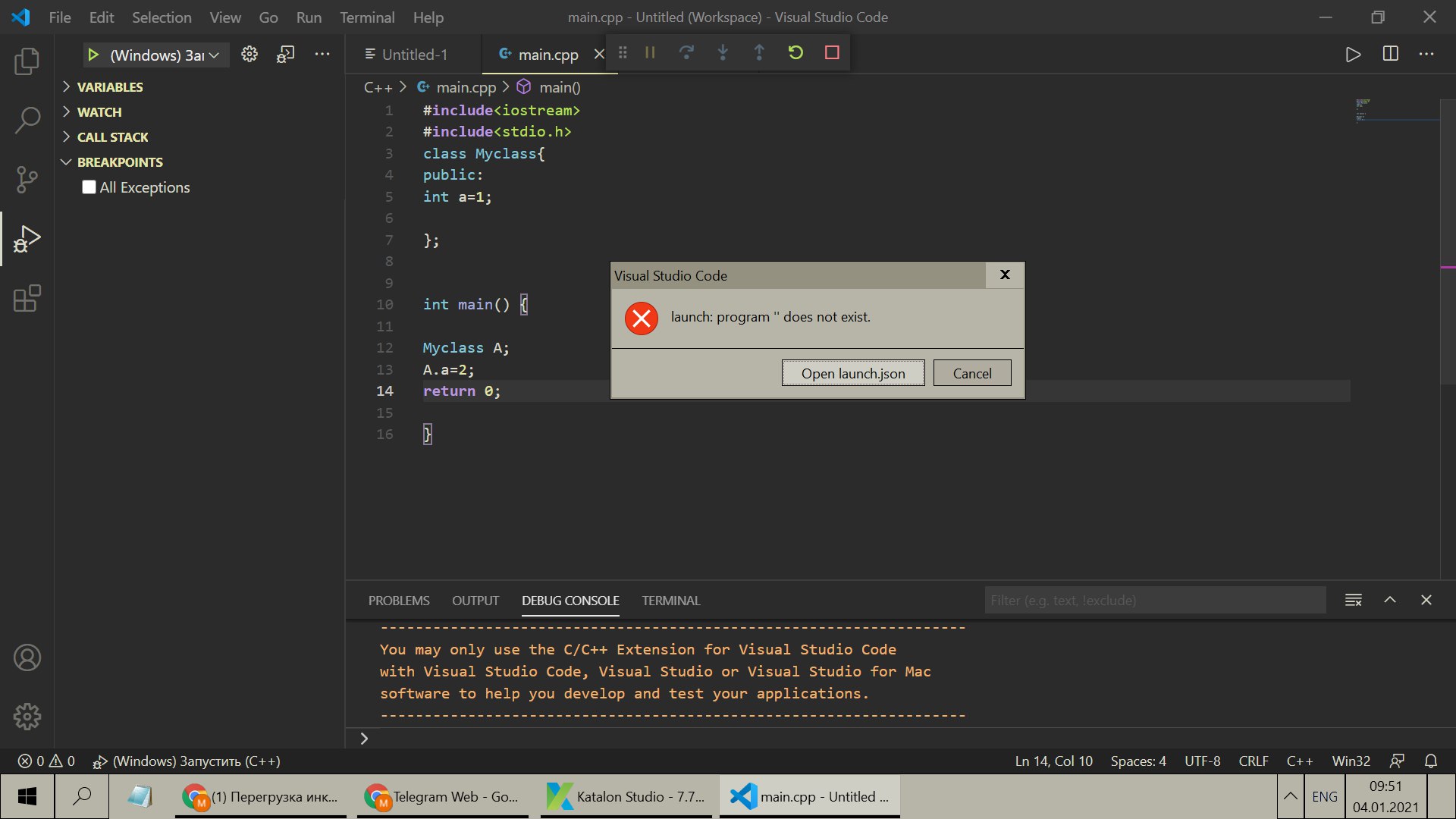
Task: Expand the WATCH section
Action: coord(99,112)
